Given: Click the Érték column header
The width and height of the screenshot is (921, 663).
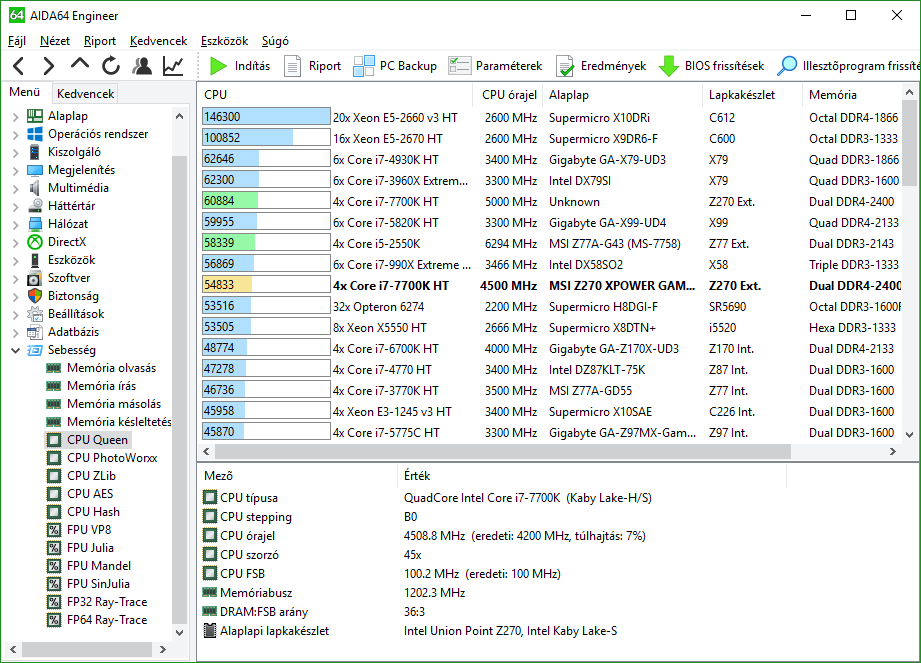Looking at the screenshot, I should tap(592, 476).
